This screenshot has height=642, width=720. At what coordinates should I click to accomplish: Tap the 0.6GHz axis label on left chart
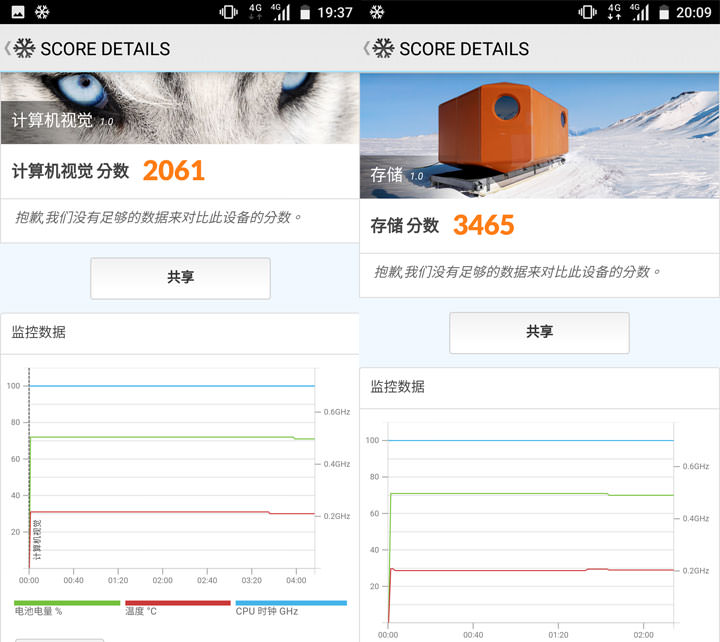coord(337,412)
